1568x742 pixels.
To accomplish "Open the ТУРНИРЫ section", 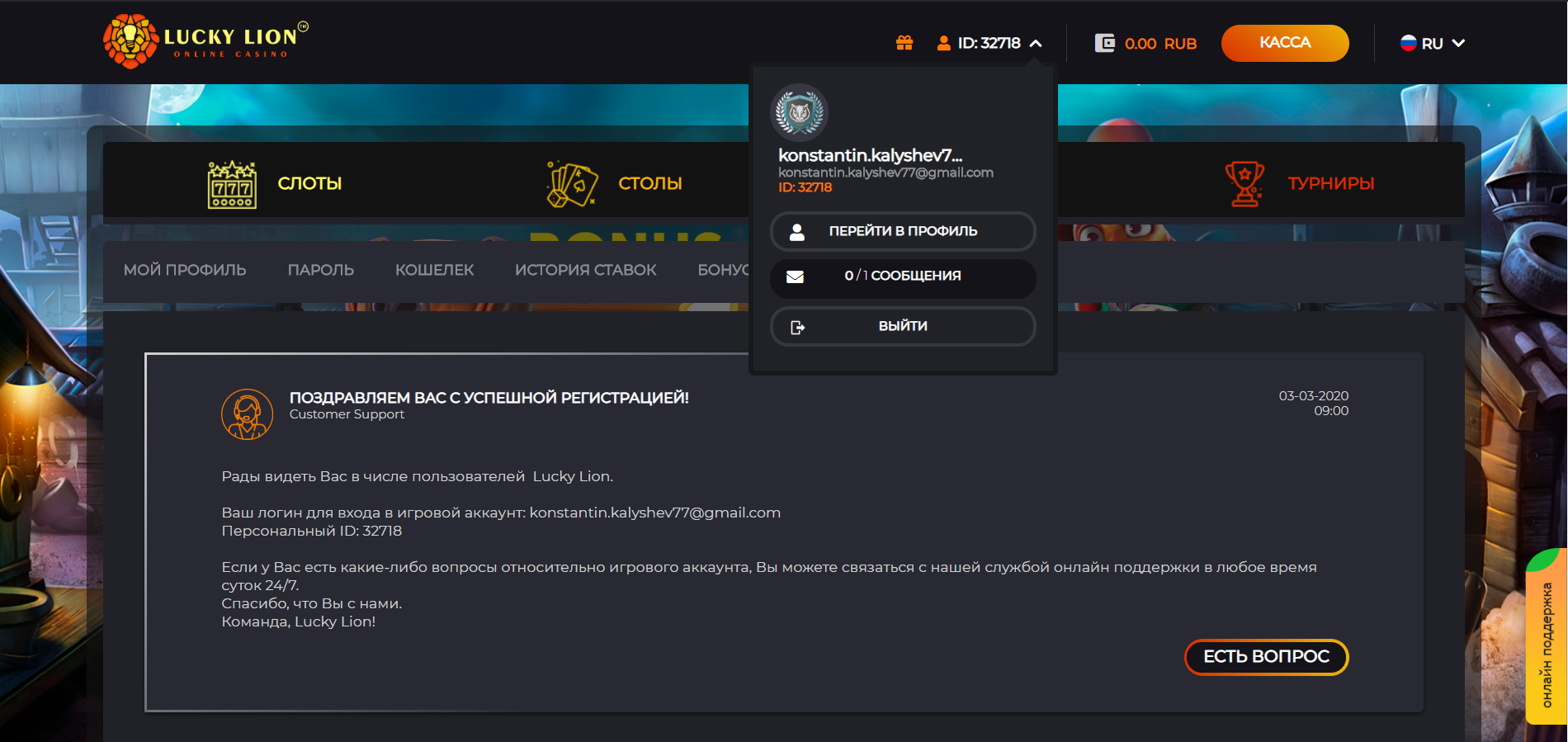I will point(1331,183).
